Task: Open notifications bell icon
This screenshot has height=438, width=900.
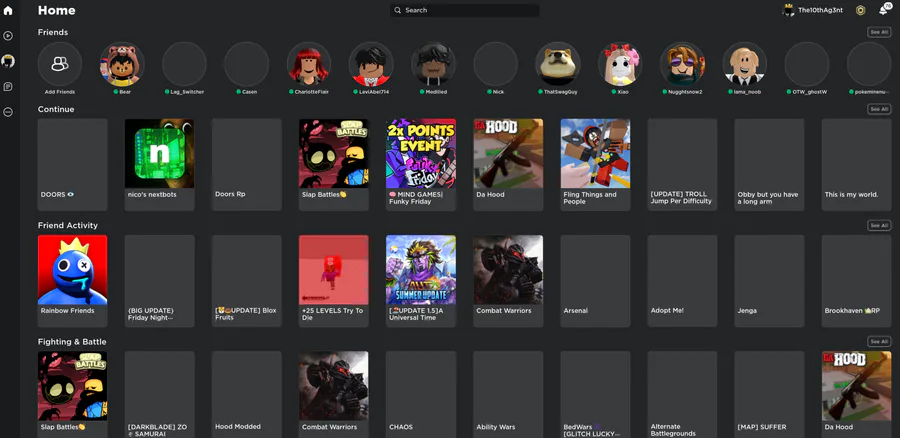Action: pos(883,10)
